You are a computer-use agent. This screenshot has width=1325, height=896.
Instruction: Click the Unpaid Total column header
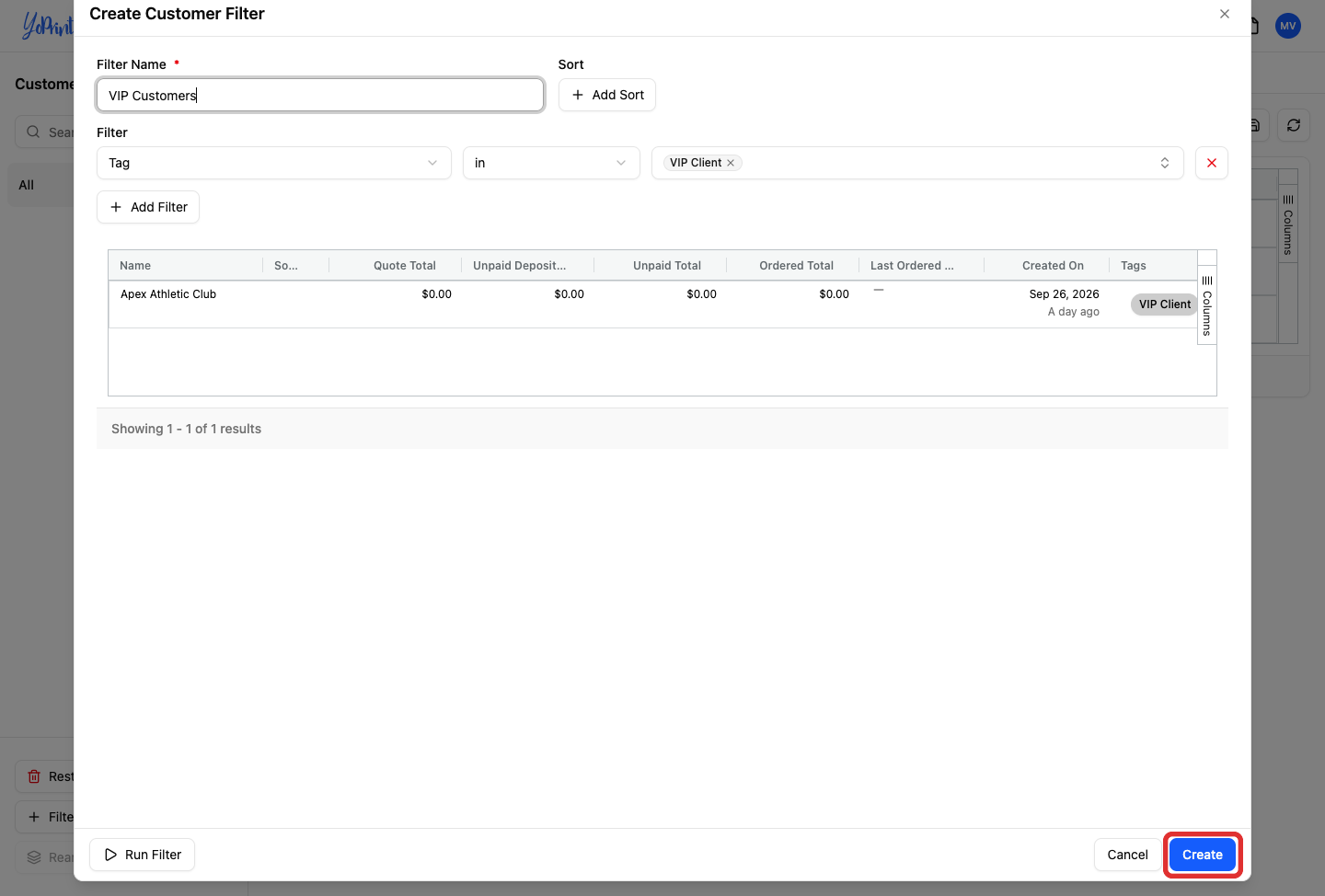click(667, 266)
